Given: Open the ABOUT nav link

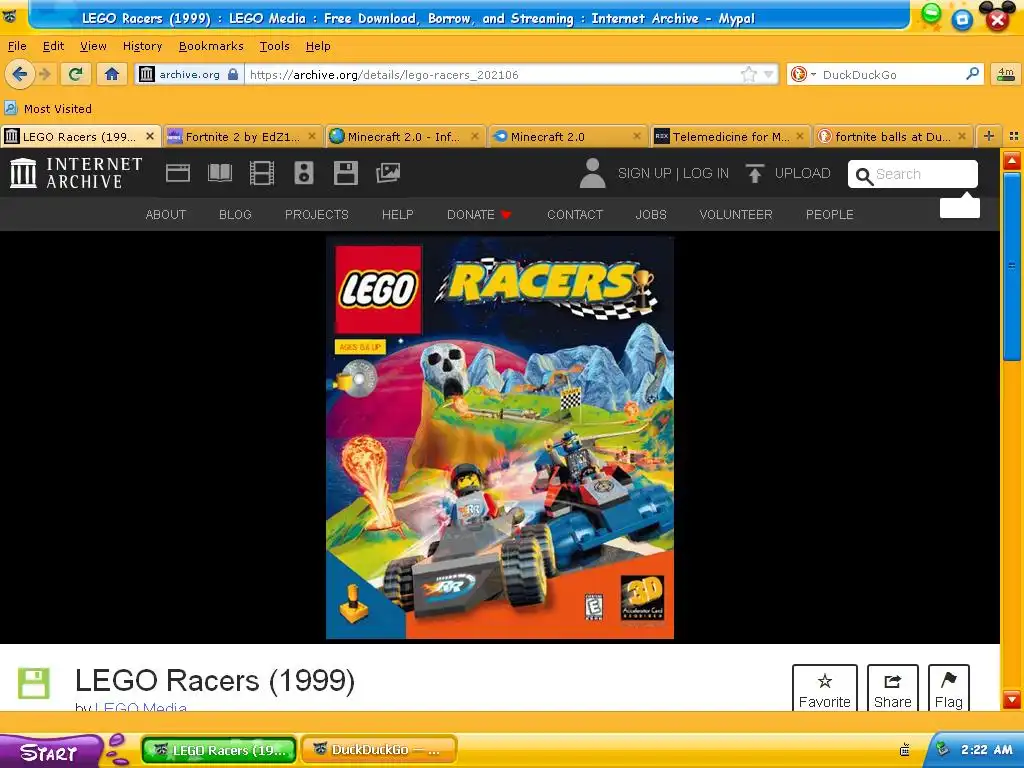Looking at the screenshot, I should pyautogui.click(x=166, y=215).
